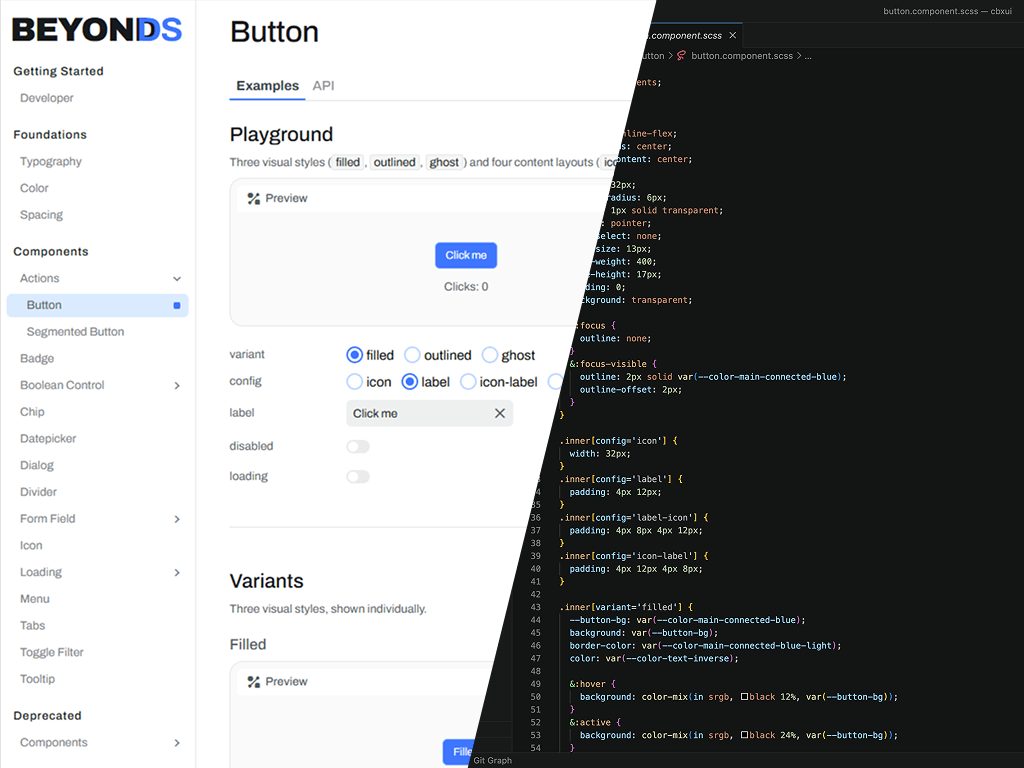The width and height of the screenshot is (1024, 768).
Task: Select the icon config radio
Action: (x=355, y=382)
